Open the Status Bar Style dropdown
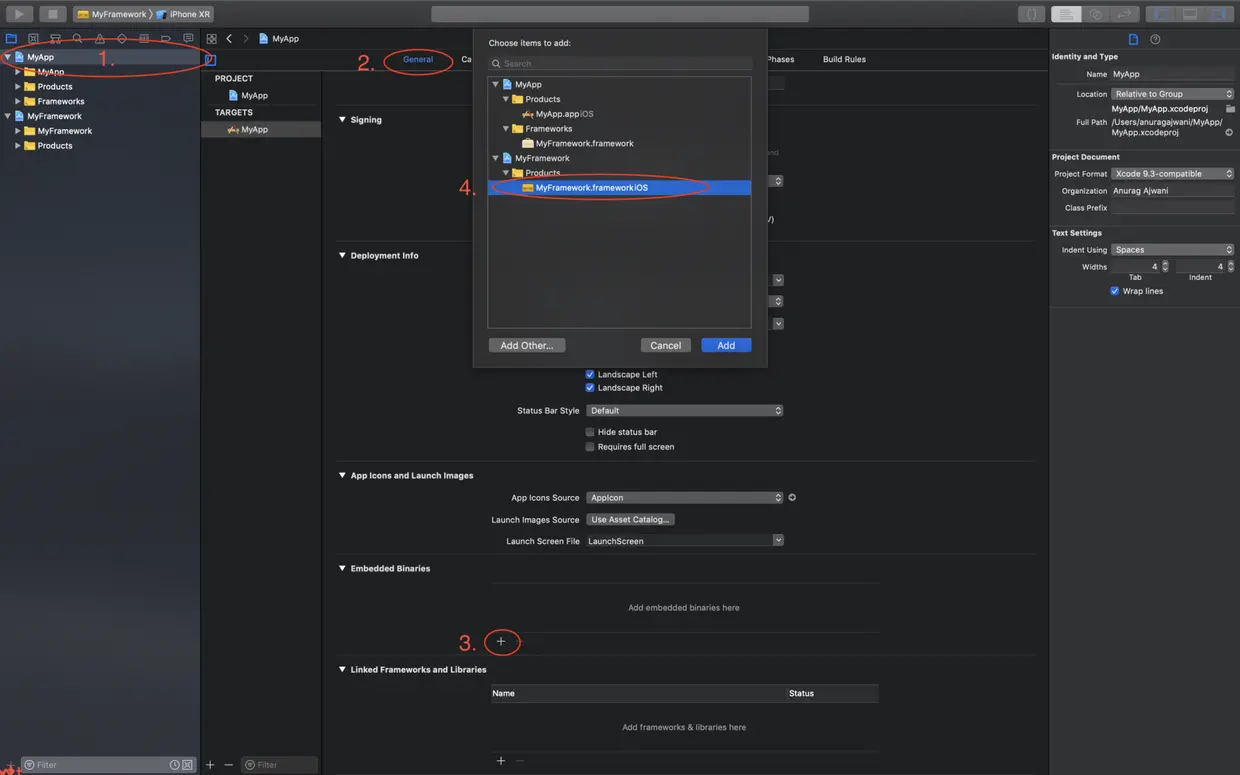This screenshot has height=775, width=1240. [685, 410]
